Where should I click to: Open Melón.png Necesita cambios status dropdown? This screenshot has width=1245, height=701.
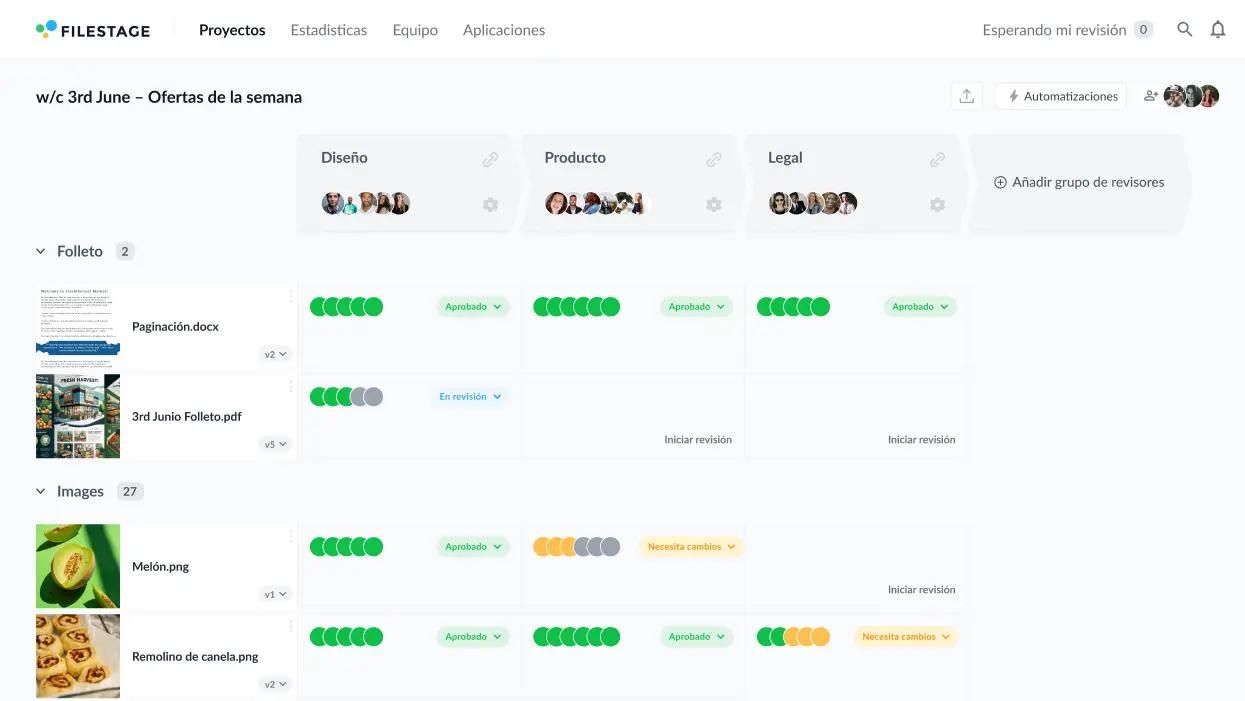pyautogui.click(x=691, y=547)
